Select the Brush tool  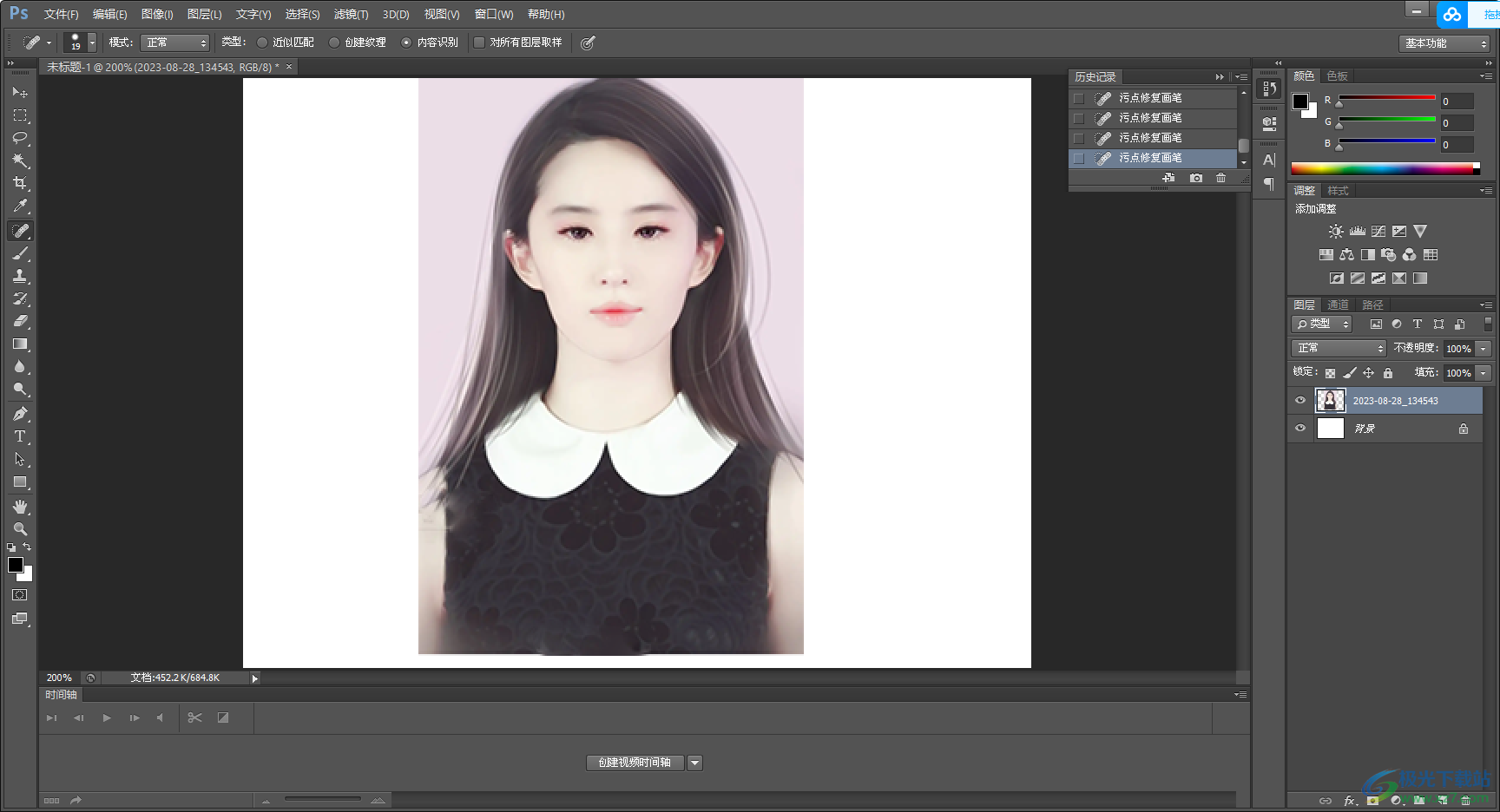point(20,253)
